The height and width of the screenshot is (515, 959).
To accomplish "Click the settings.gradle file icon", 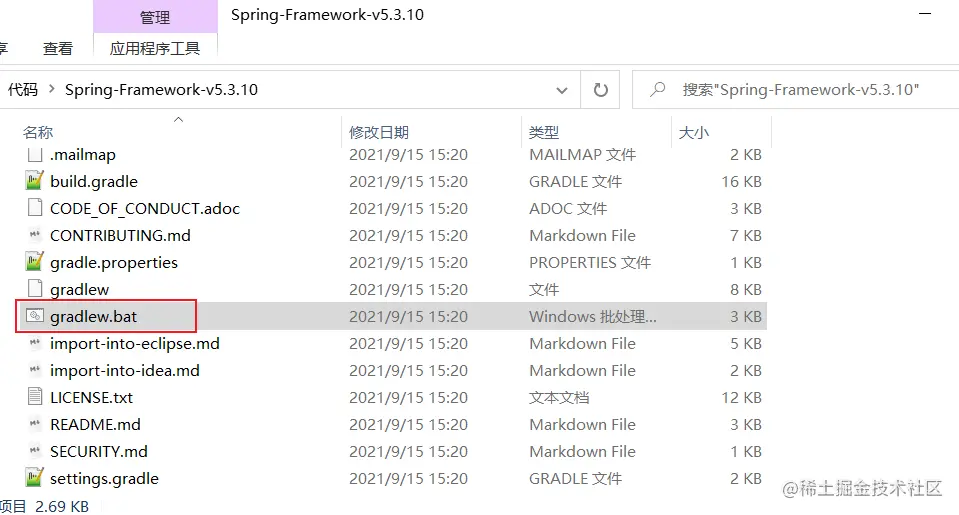I will [35, 478].
